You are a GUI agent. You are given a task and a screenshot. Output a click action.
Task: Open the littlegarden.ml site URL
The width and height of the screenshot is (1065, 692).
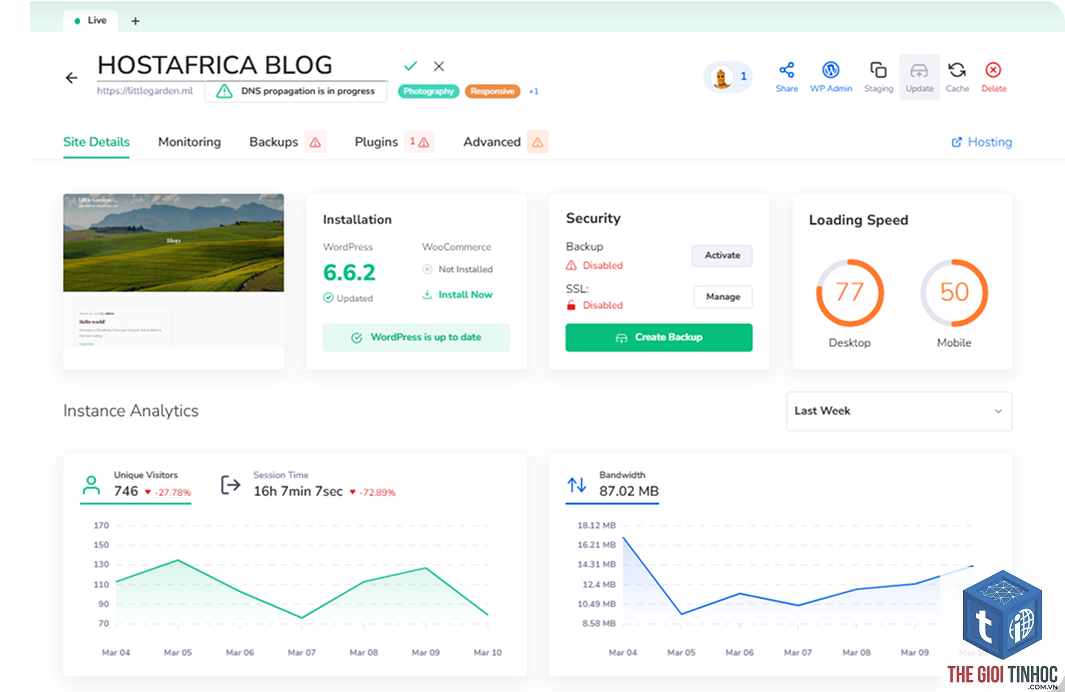click(x=145, y=90)
